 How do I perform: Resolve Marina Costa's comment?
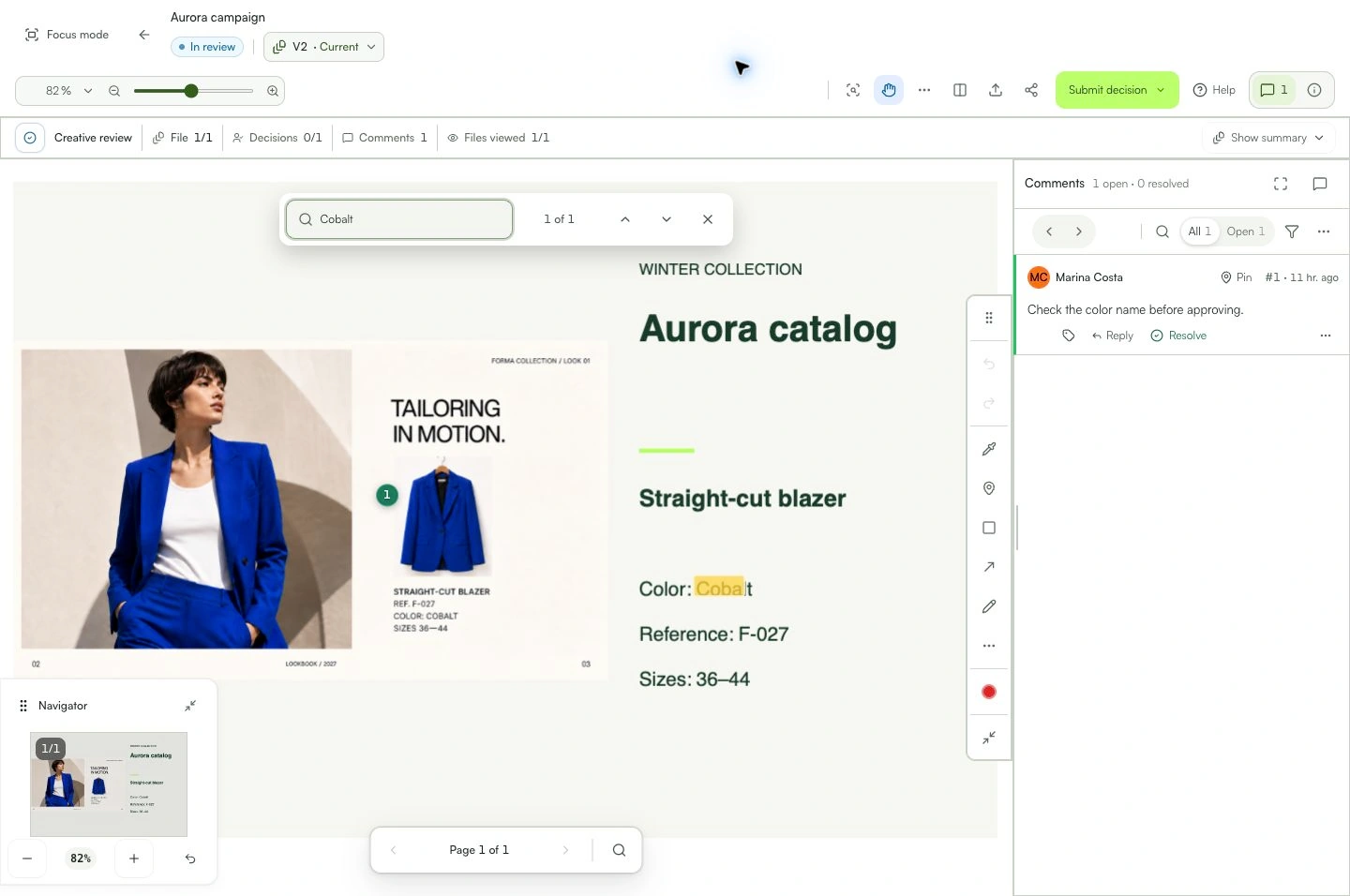tap(1178, 336)
